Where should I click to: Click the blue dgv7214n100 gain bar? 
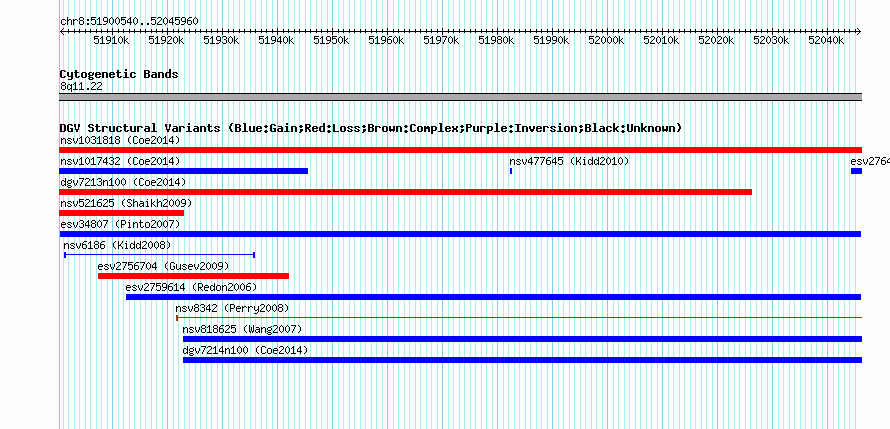522,360
